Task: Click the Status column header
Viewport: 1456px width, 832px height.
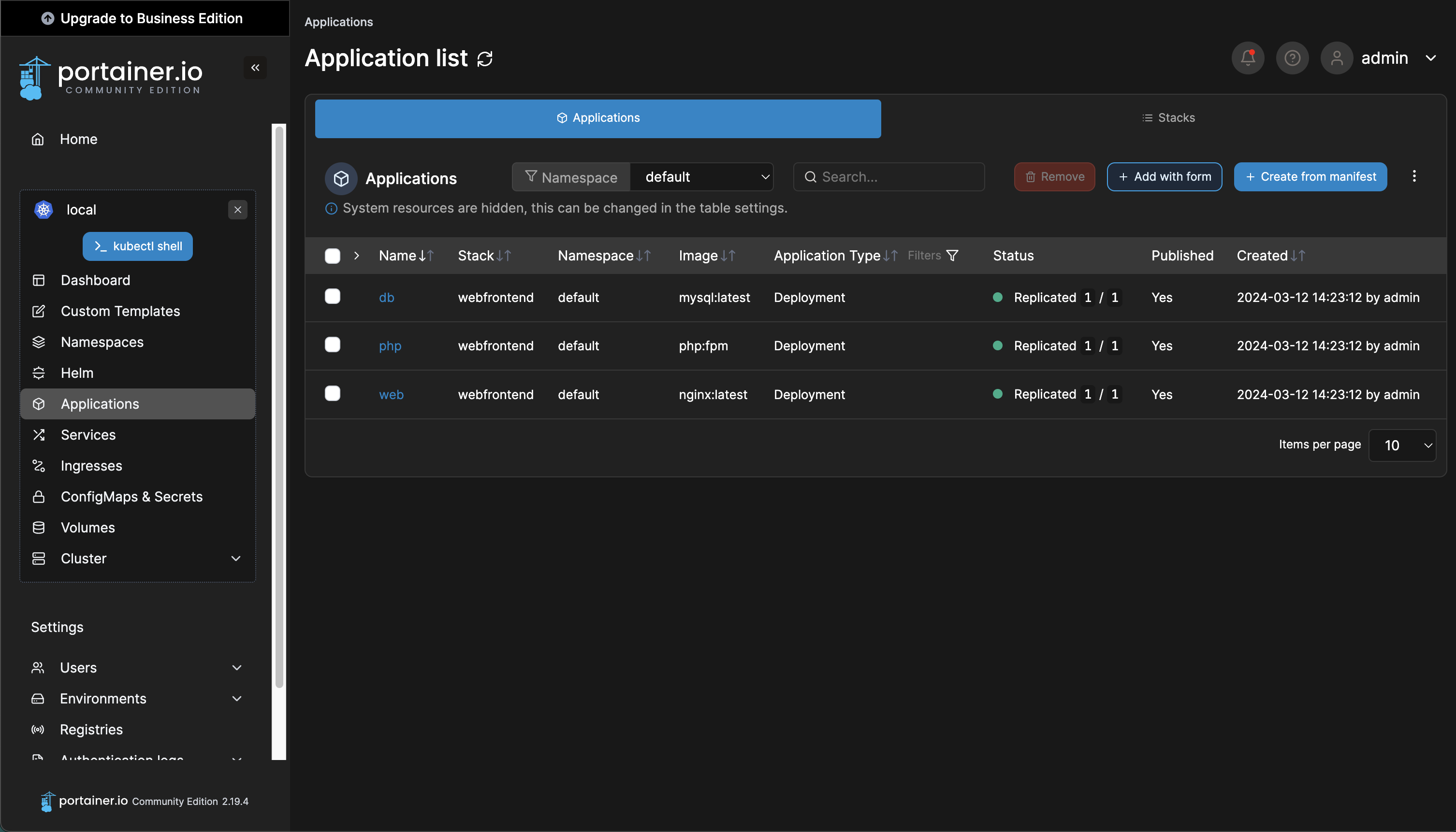Action: (1013, 256)
